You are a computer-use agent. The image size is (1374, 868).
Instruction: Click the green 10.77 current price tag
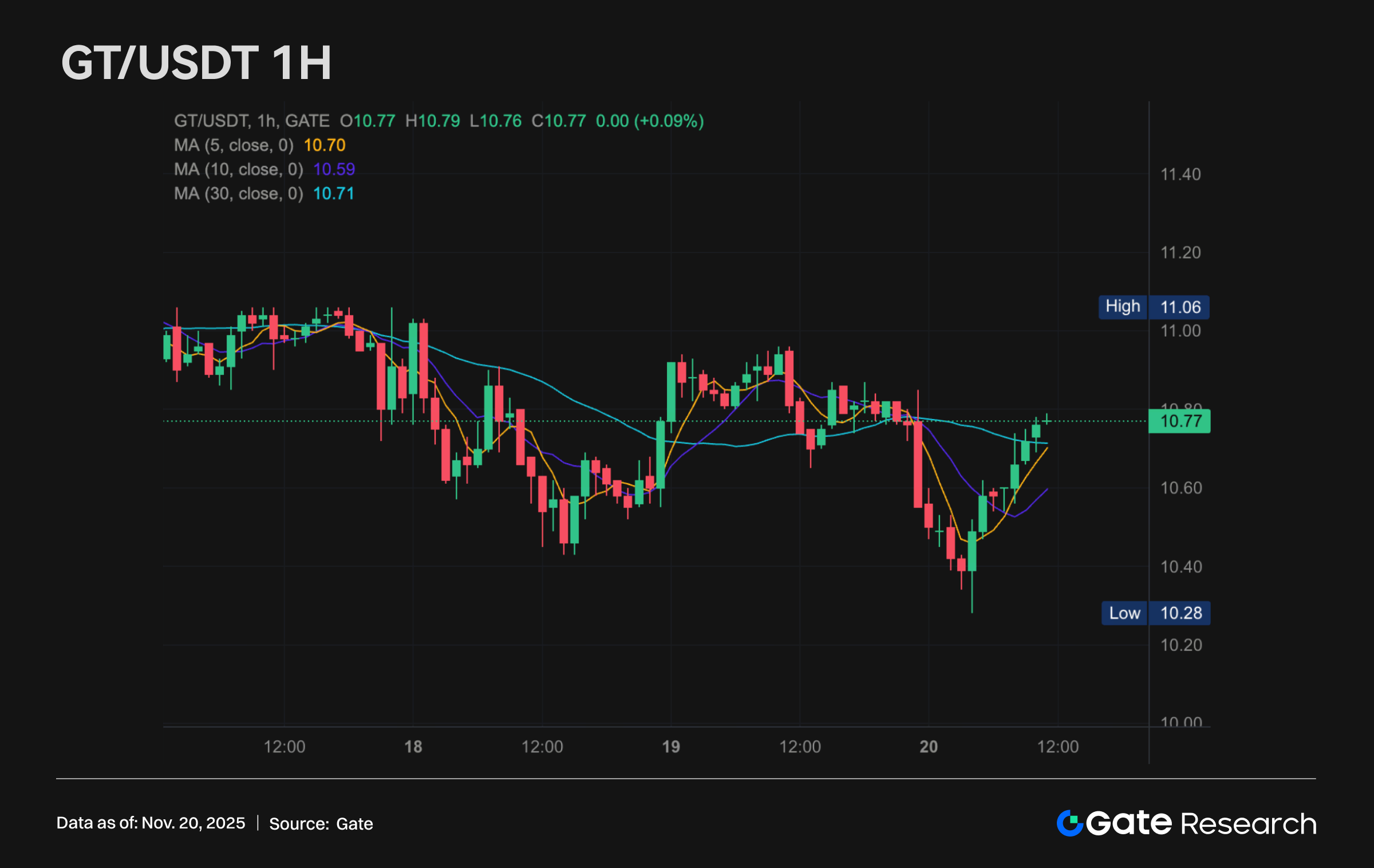(1179, 421)
